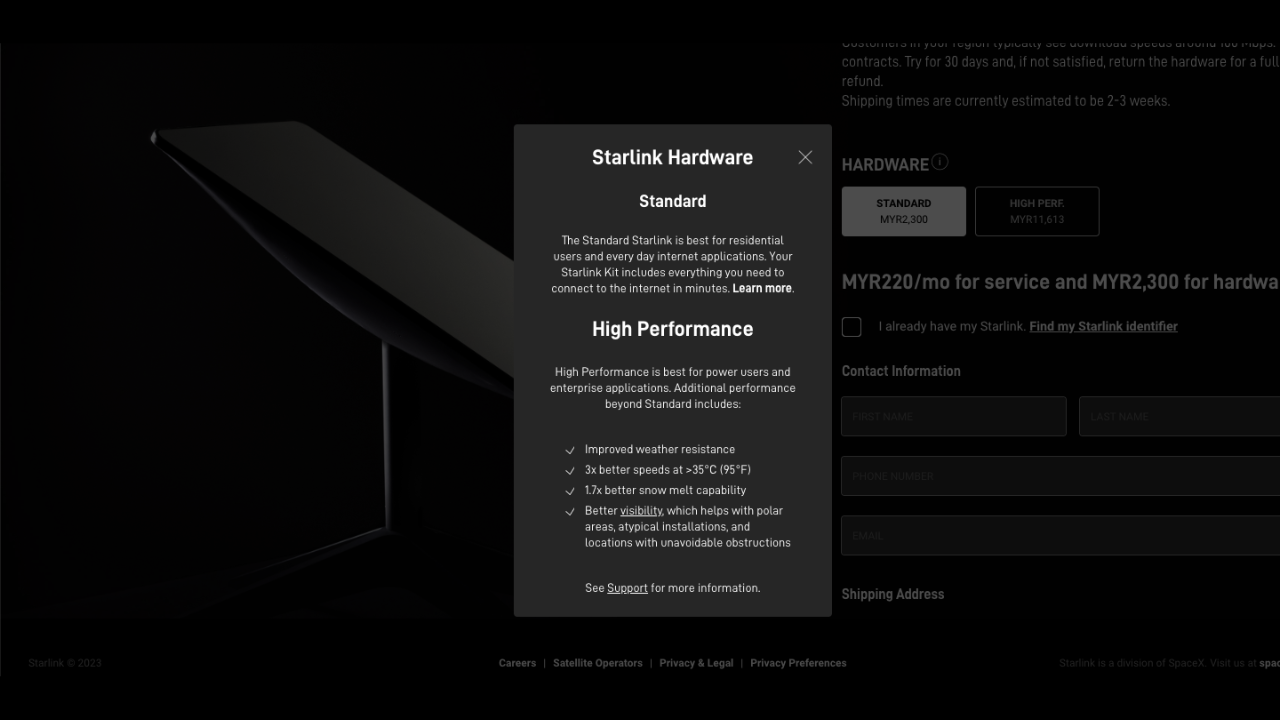Open the Satellite Operators footer link

coord(598,663)
